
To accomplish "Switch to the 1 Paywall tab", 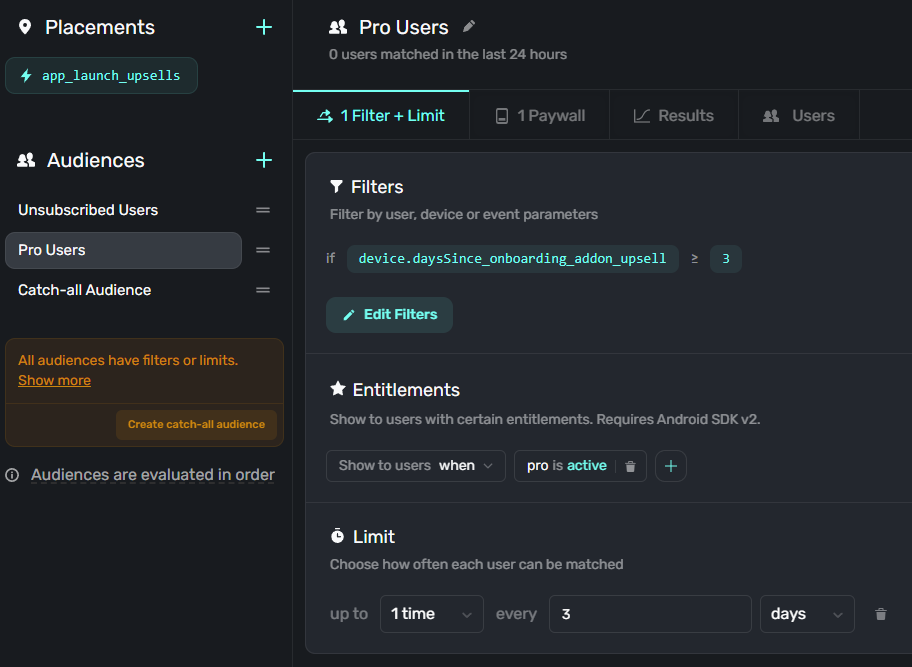I will 540,116.
